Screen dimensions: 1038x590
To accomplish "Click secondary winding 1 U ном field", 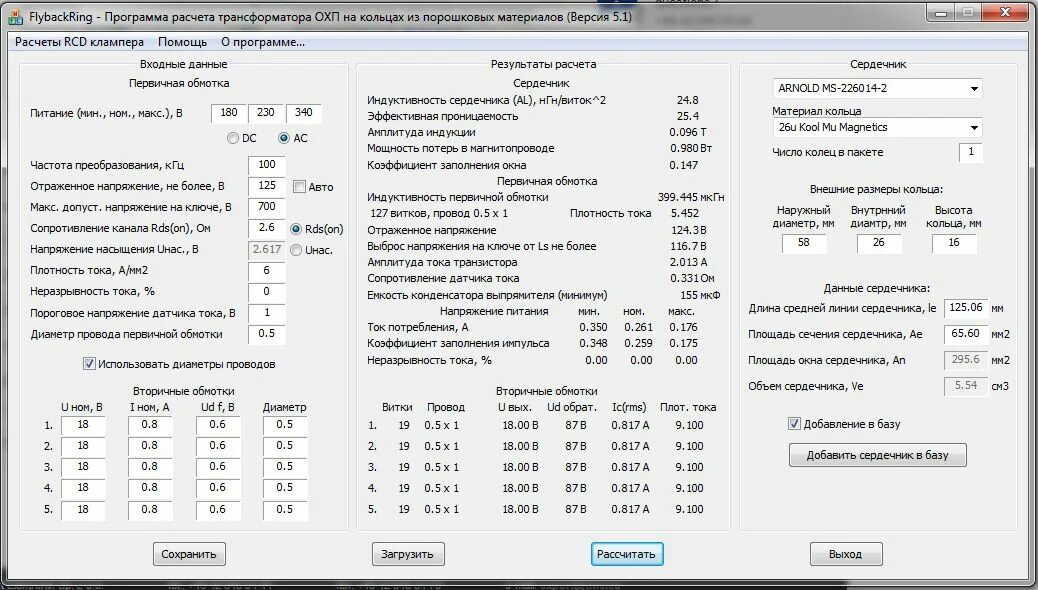I will click(83, 425).
